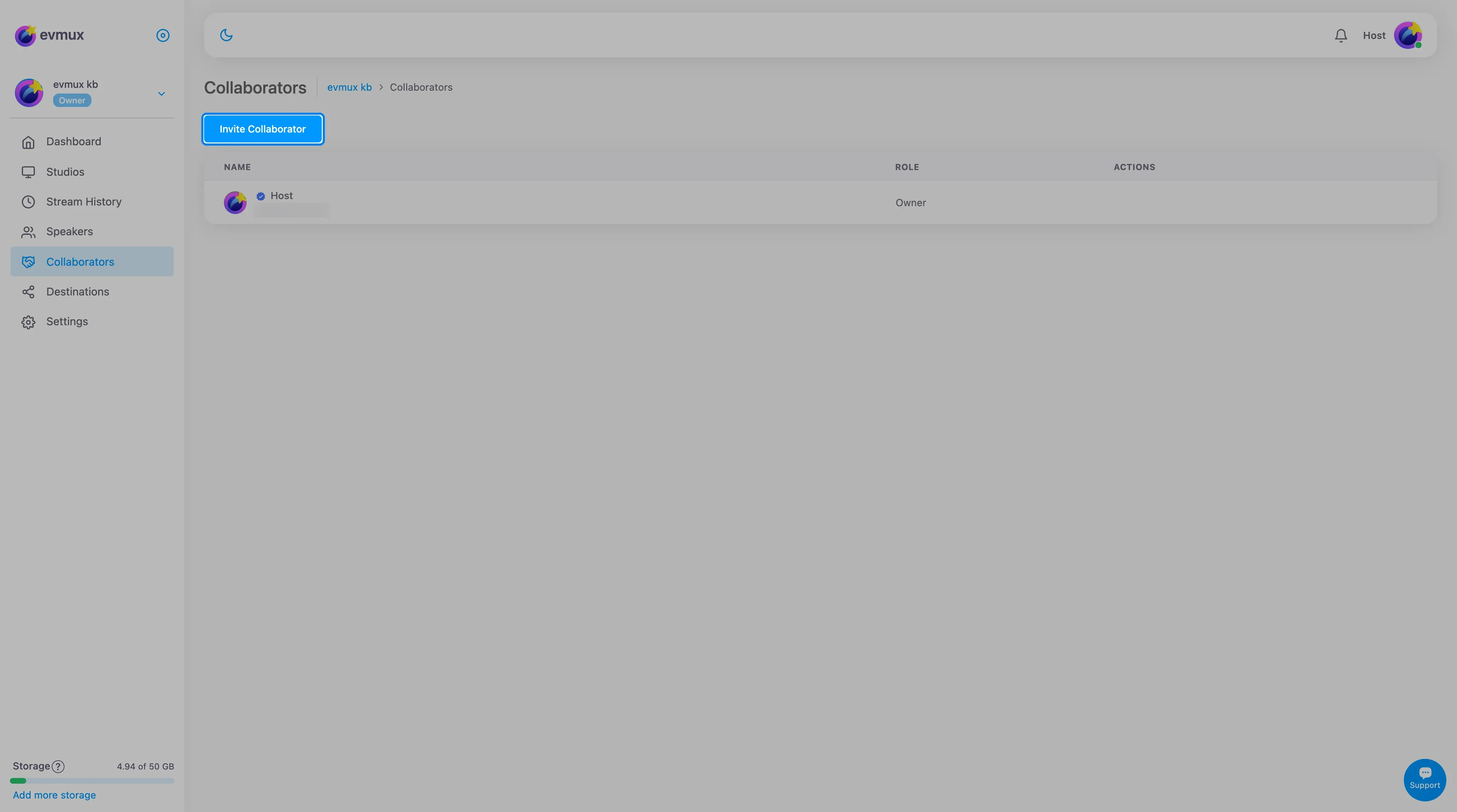Click the Collaborators breadcrumb text
Viewport: 1457px width, 812px height.
[421, 87]
